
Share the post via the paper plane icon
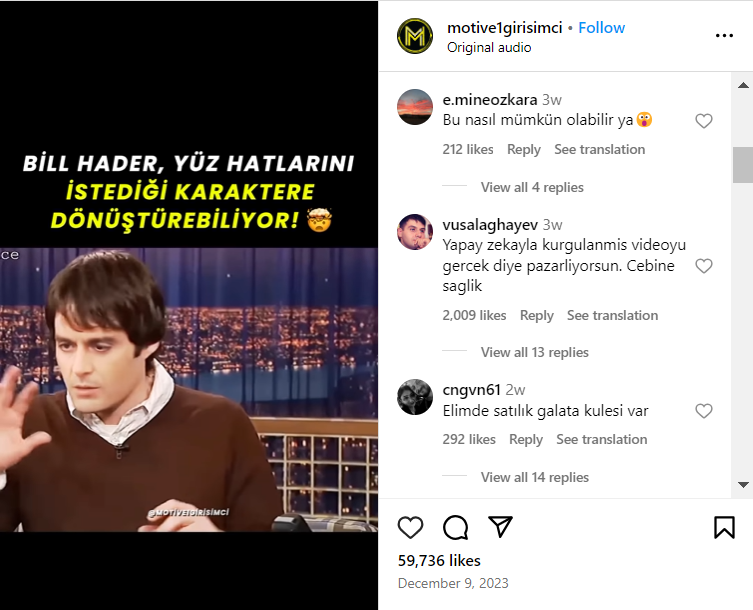(x=500, y=527)
